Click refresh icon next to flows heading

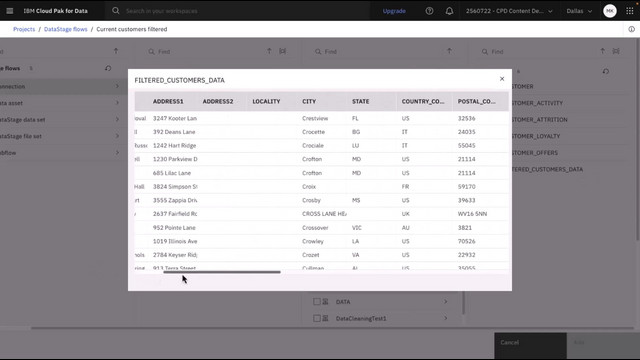[x=108, y=68]
